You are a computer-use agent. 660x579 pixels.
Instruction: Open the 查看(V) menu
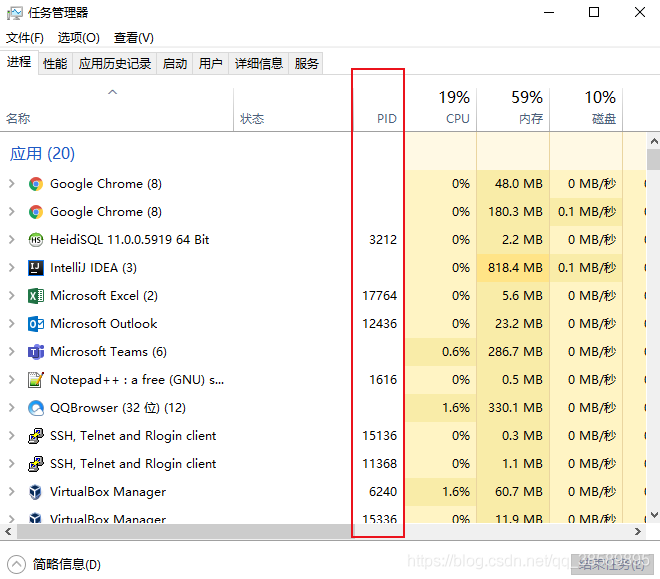click(x=134, y=38)
